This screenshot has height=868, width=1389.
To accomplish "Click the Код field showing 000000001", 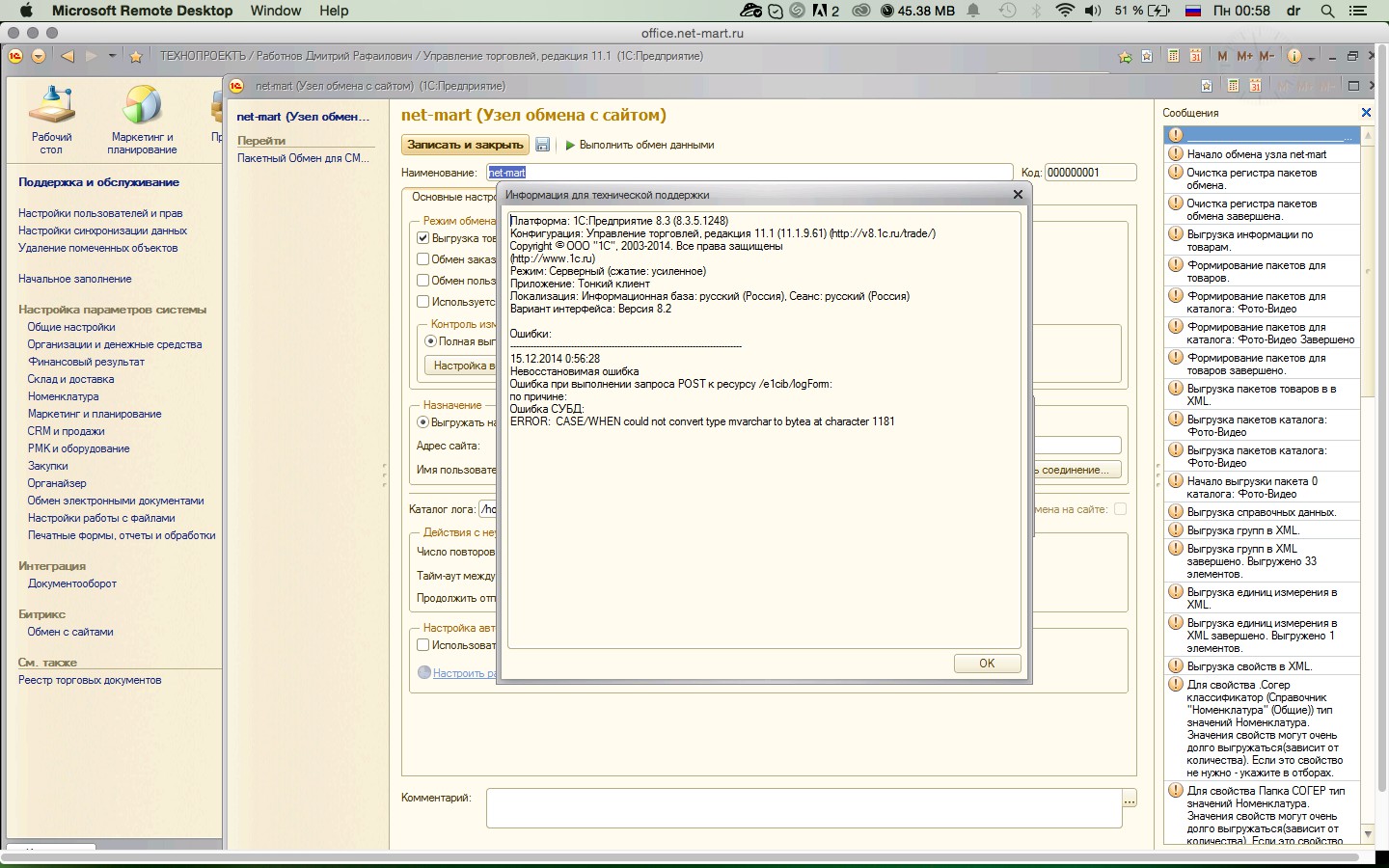I will [1091, 173].
